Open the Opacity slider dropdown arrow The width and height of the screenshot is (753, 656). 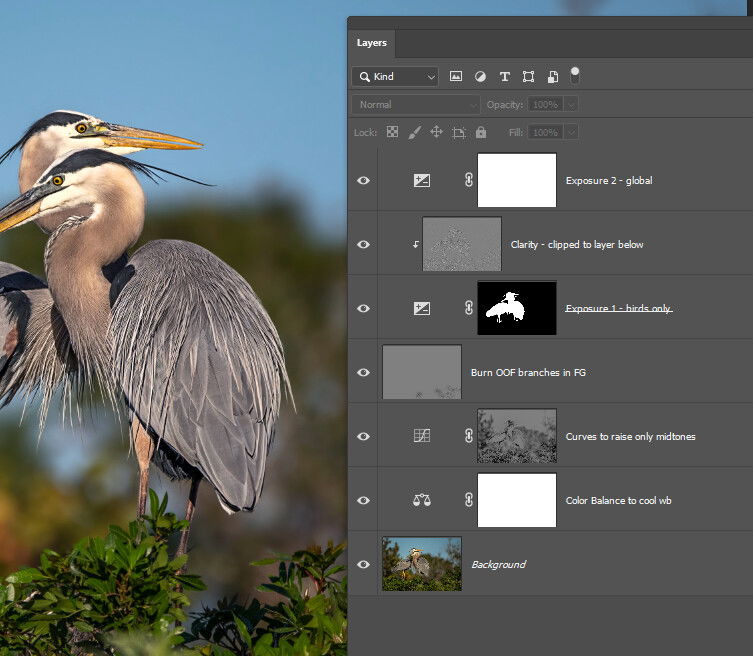pos(571,105)
